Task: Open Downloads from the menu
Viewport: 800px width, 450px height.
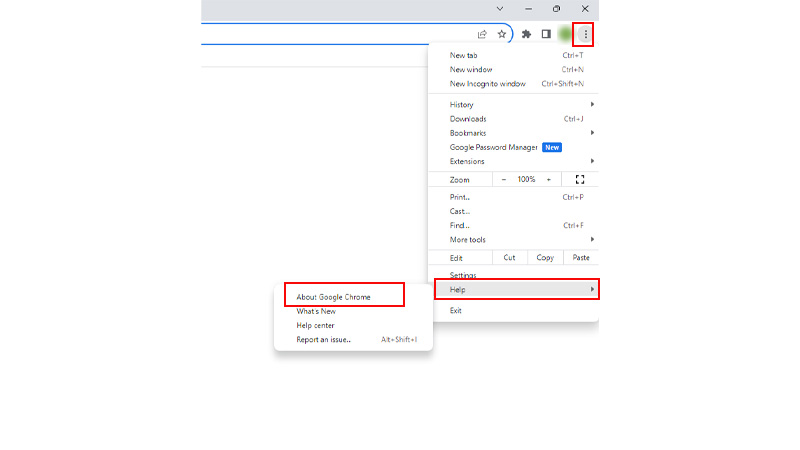Action: (x=514, y=119)
